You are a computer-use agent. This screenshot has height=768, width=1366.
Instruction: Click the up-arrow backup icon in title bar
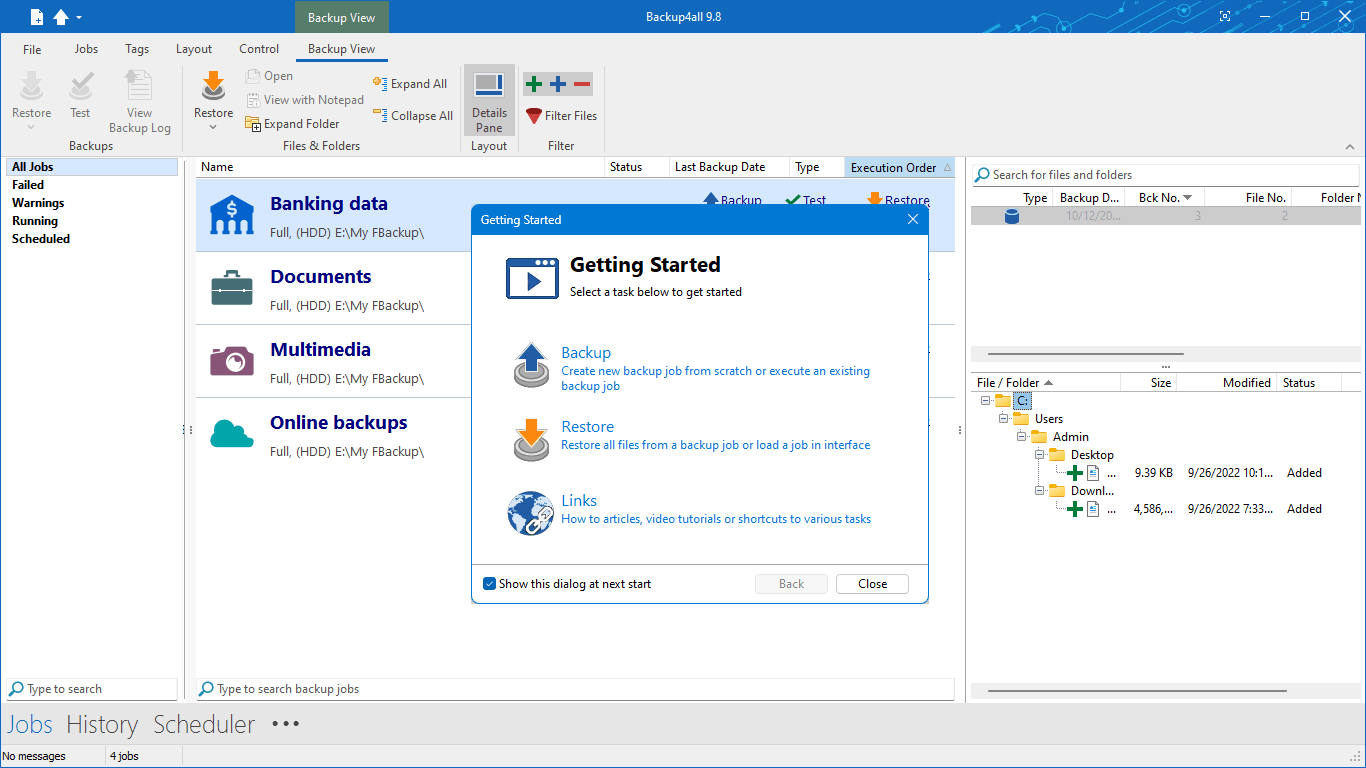61,17
